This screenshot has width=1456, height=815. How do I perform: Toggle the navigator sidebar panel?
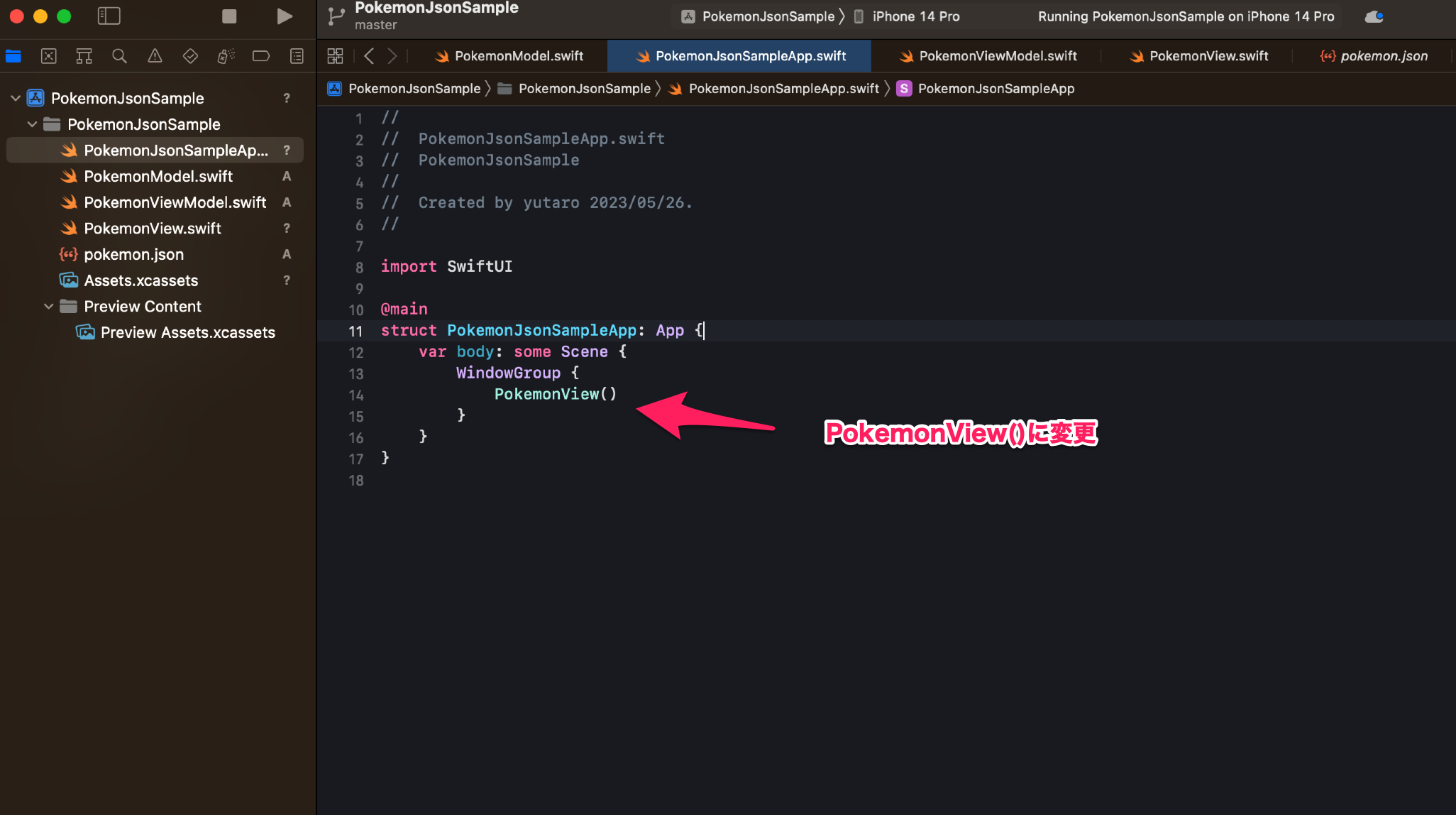(109, 16)
